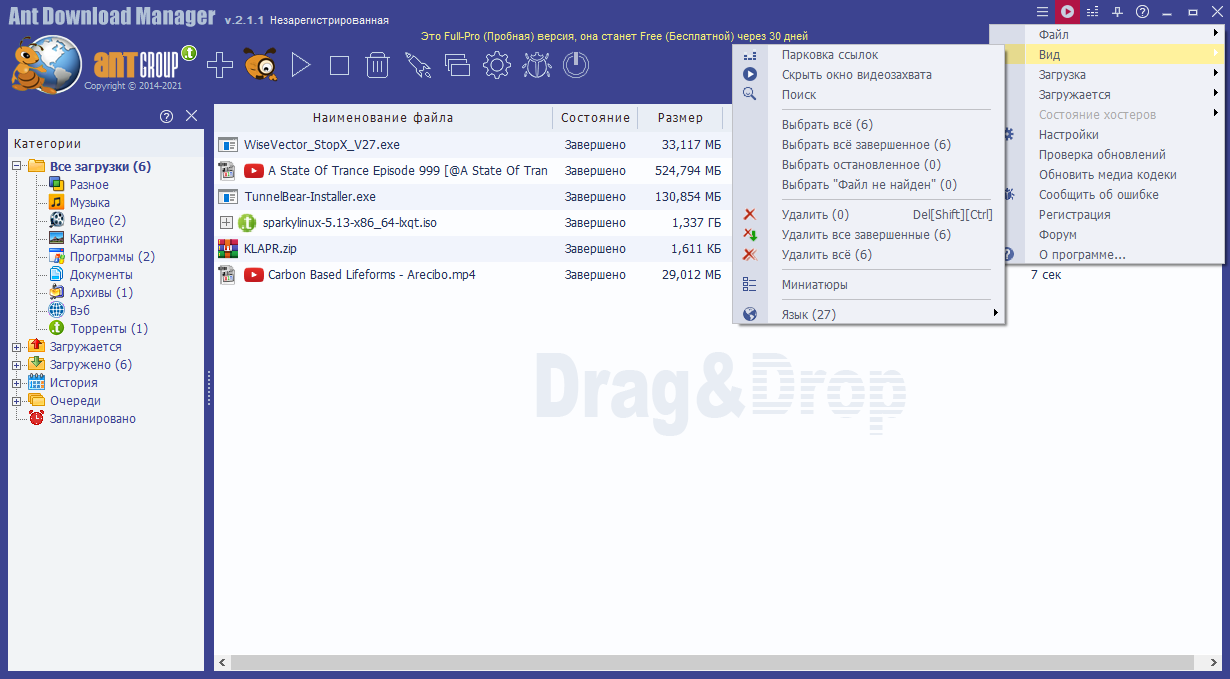Stop downloads with the square stop icon
Viewport: 1230px width, 679px height.
[x=339, y=66]
